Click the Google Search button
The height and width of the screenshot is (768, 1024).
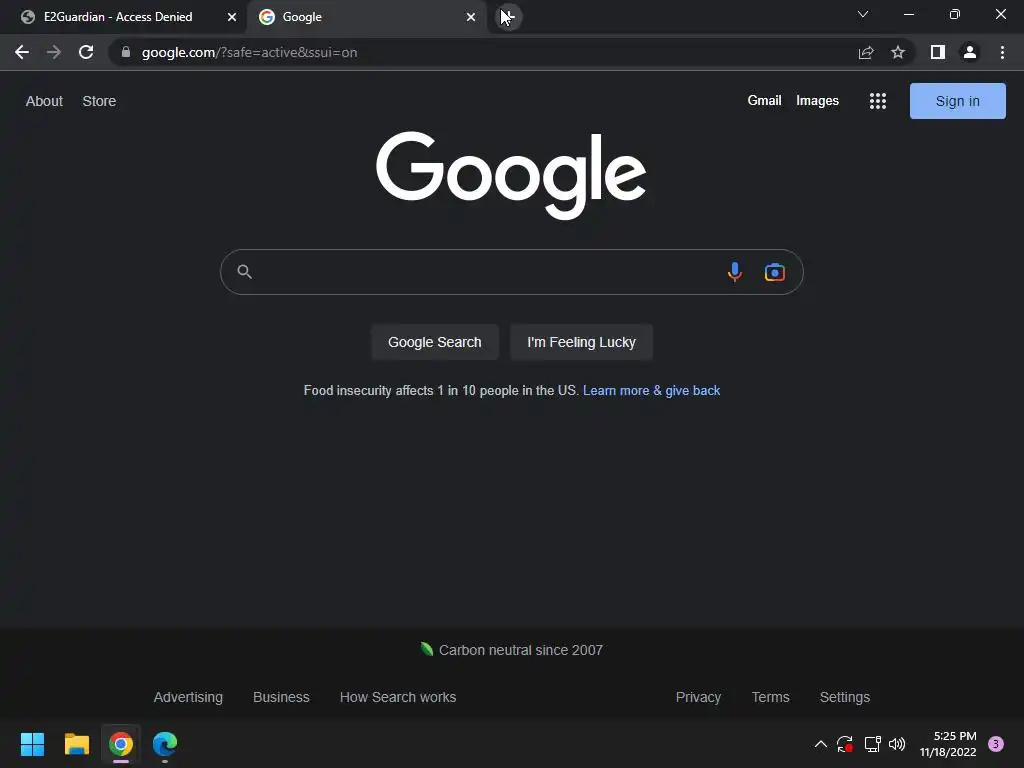click(x=435, y=342)
